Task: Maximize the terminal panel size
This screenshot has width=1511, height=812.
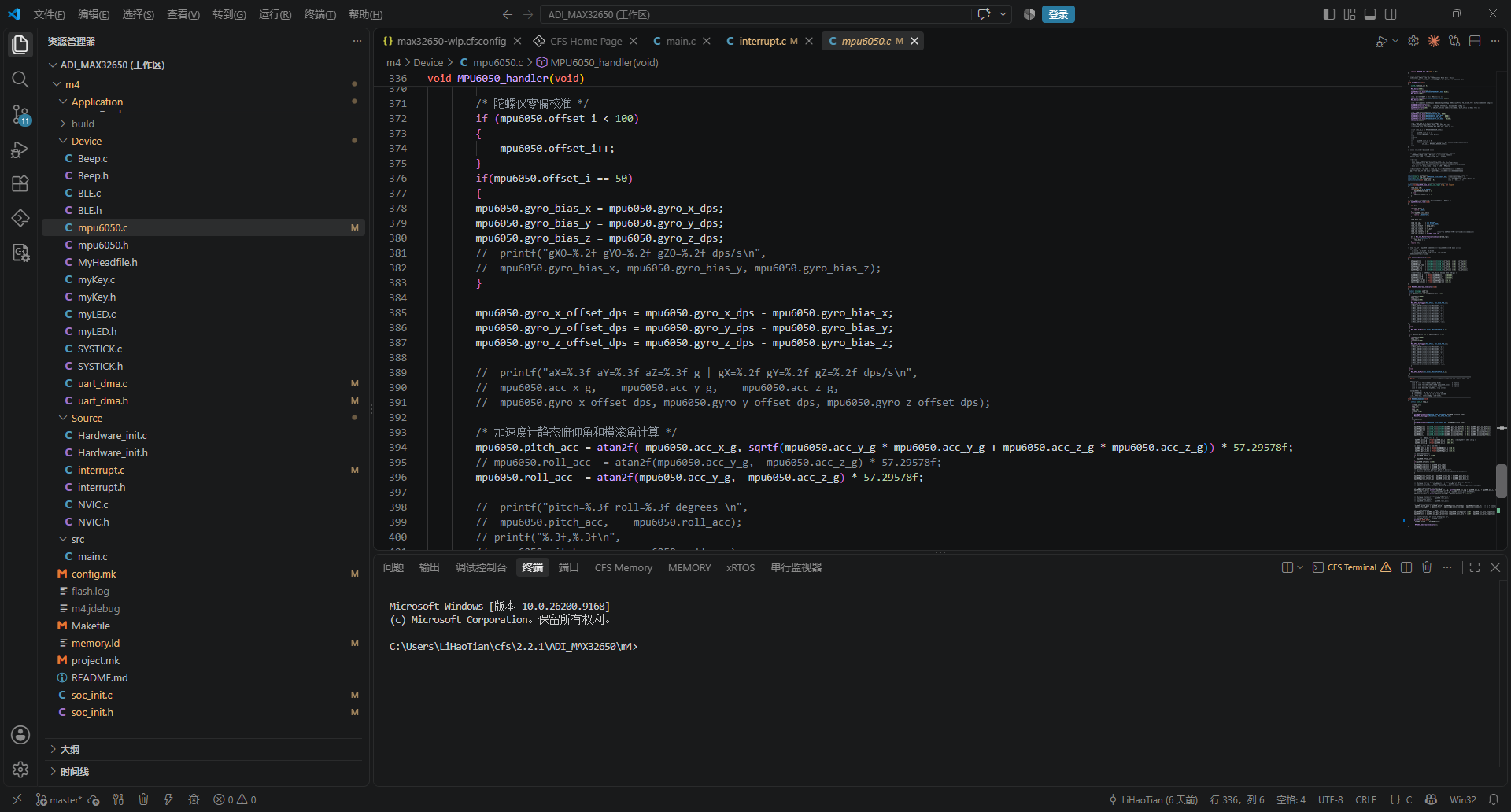Action: (1475, 567)
